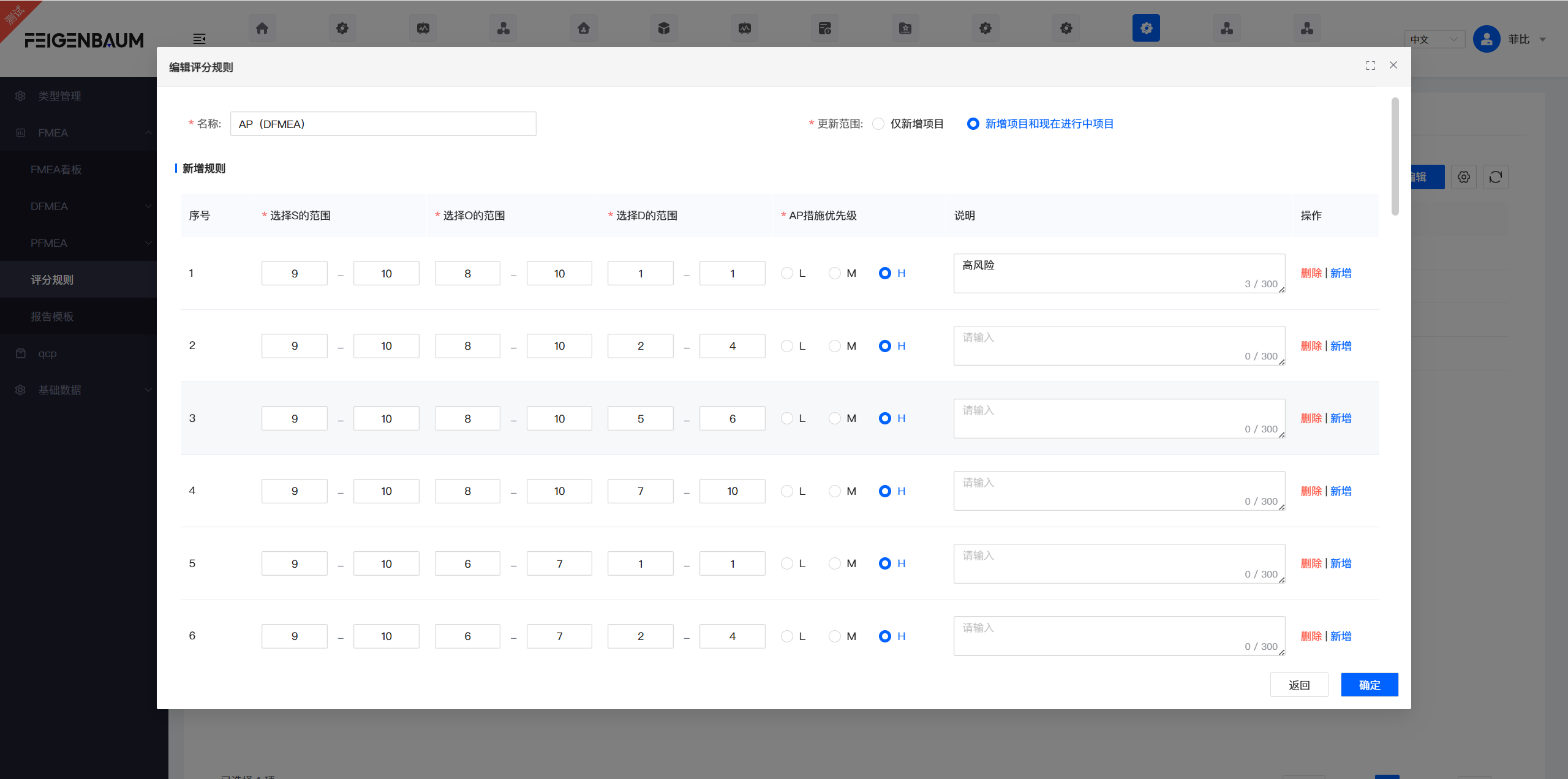Click the table column settings gear icon
Screen dimensions: 1568x779
[1463, 177]
